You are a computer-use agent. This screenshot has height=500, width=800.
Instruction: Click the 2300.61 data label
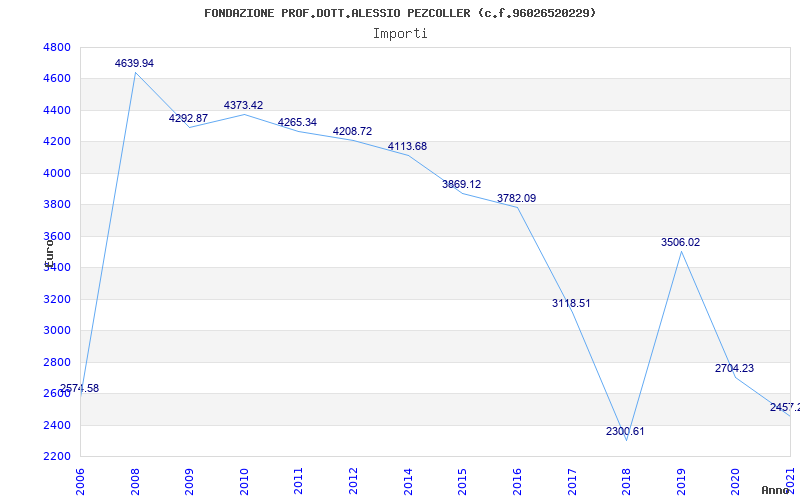625,431
